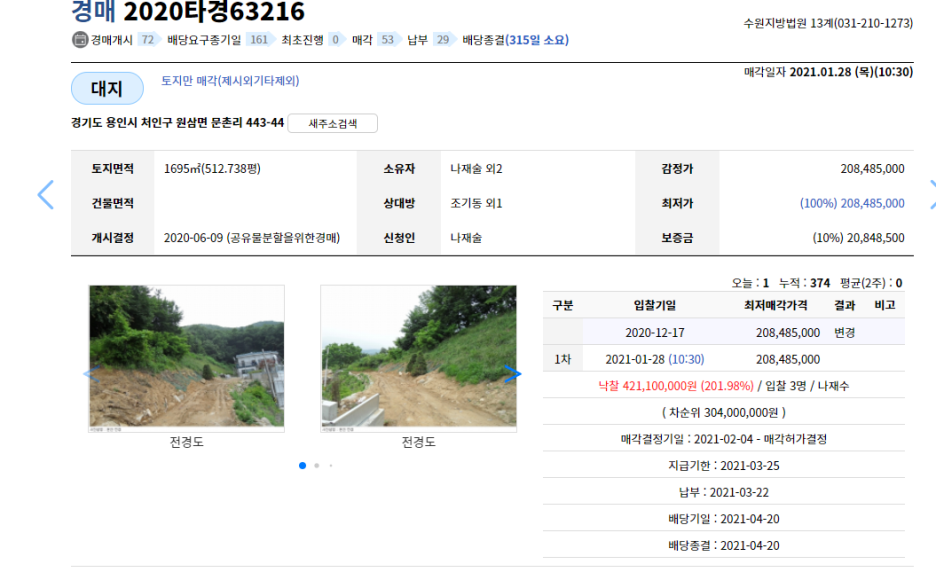Open the left 전경도 site photo
Screen dimensions: 936x580
(187, 358)
